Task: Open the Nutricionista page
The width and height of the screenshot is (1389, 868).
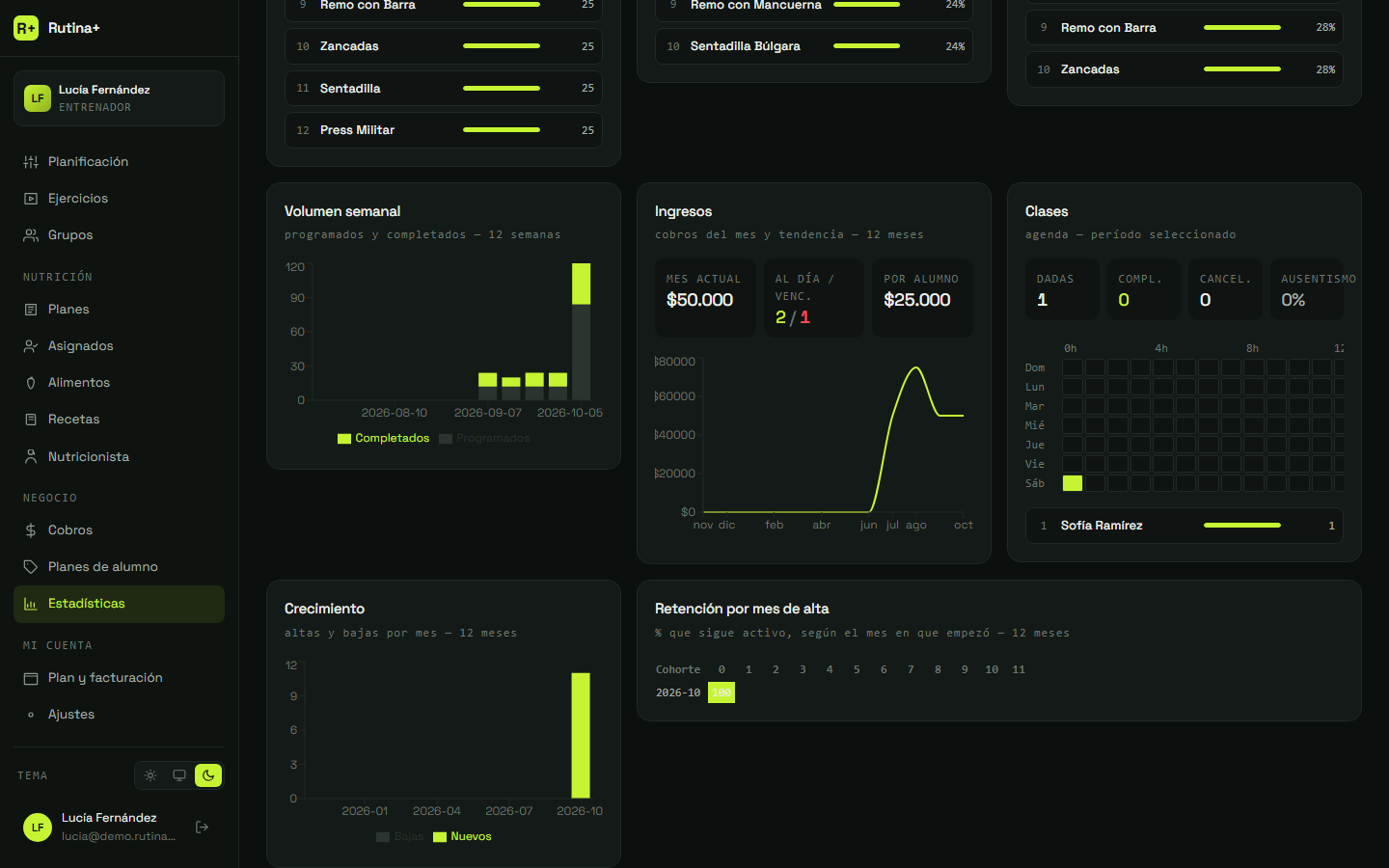Action: coord(119,457)
